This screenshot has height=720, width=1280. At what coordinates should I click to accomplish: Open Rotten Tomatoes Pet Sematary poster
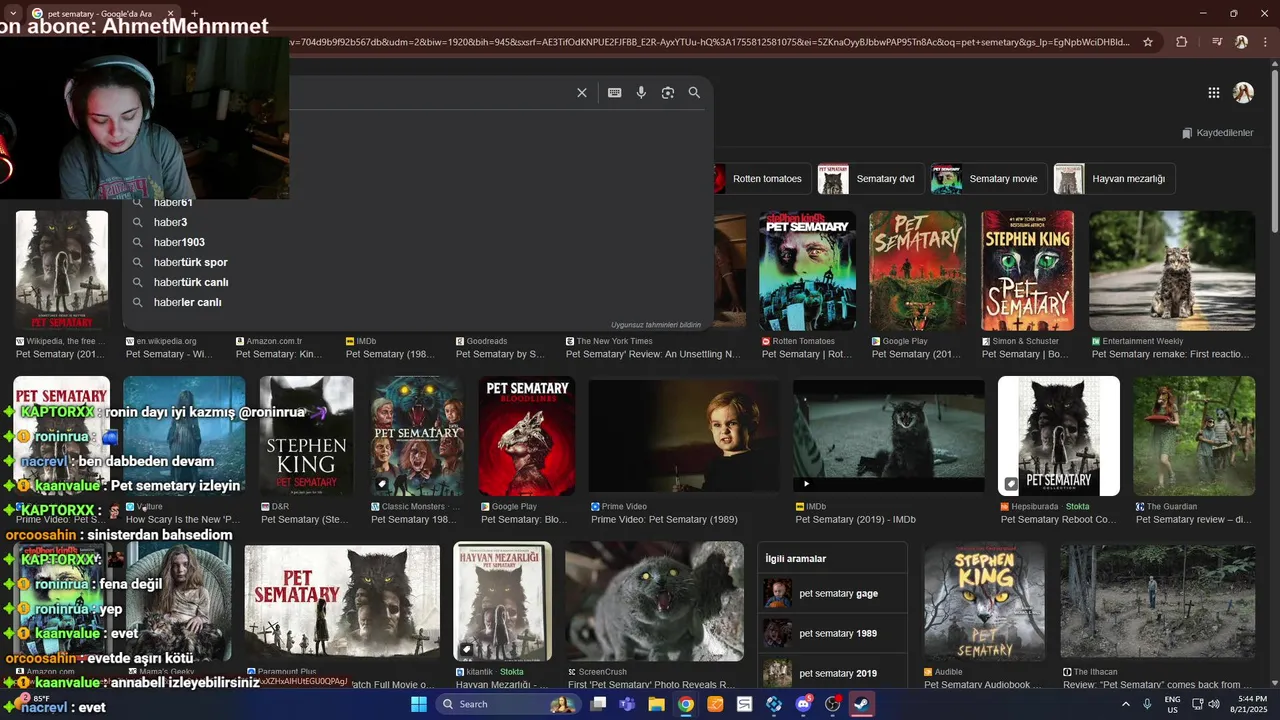(807, 270)
